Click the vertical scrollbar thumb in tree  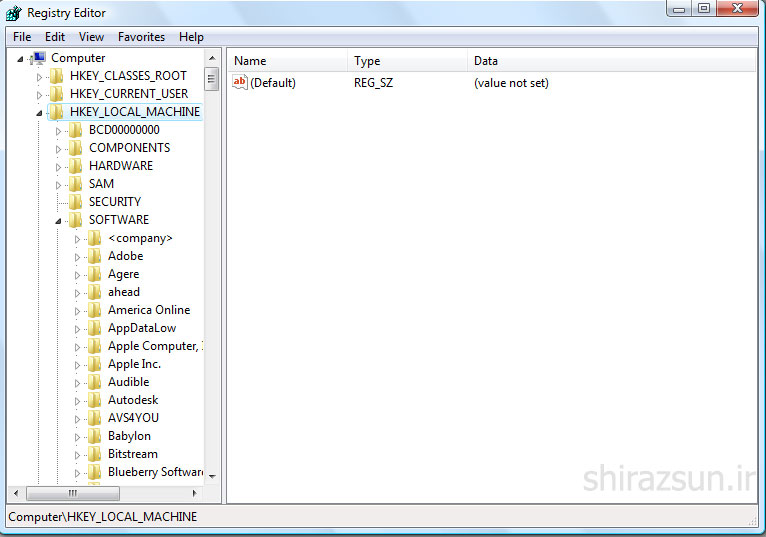coord(212,79)
